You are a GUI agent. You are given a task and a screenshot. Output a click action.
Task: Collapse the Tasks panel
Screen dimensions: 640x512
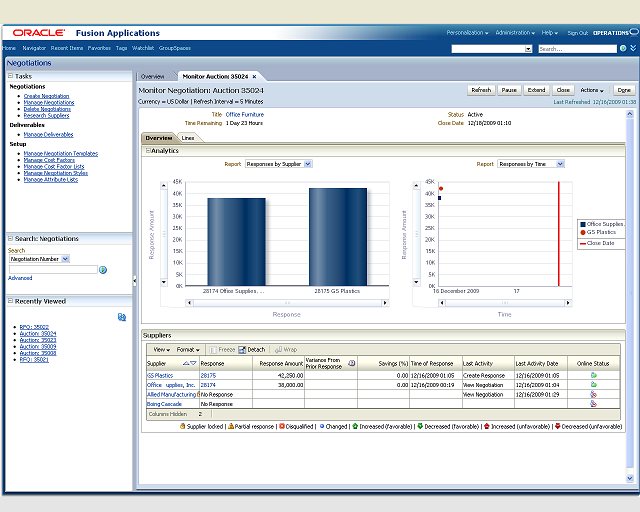coord(10,76)
